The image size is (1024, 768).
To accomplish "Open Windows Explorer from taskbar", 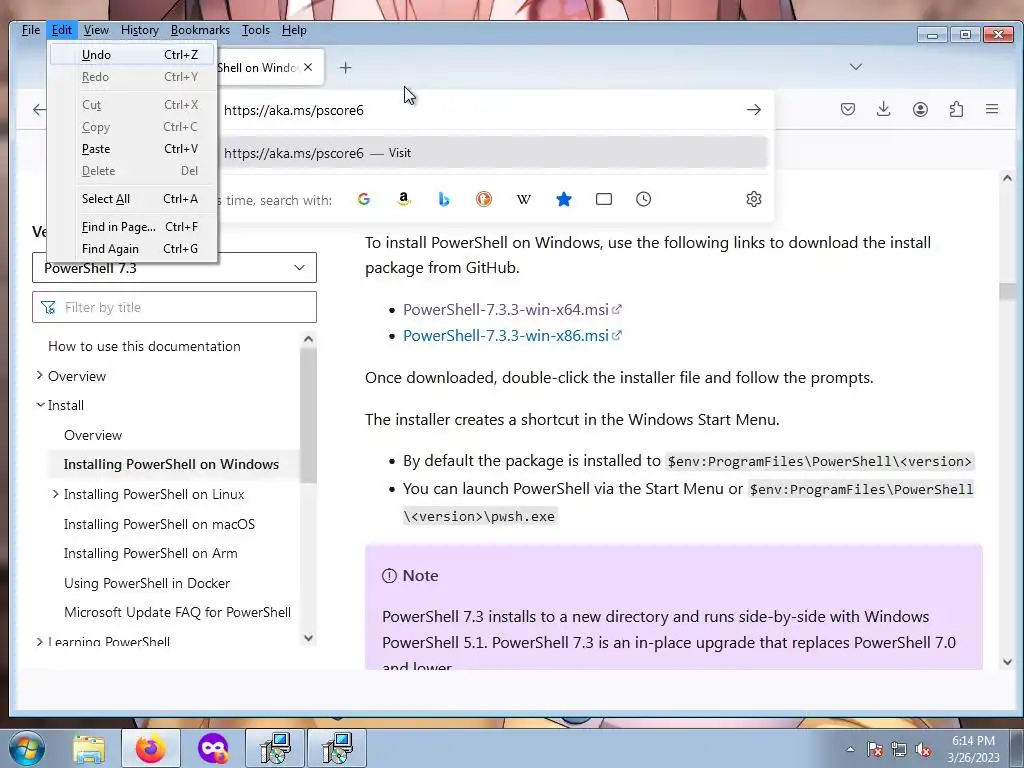I will [x=89, y=748].
